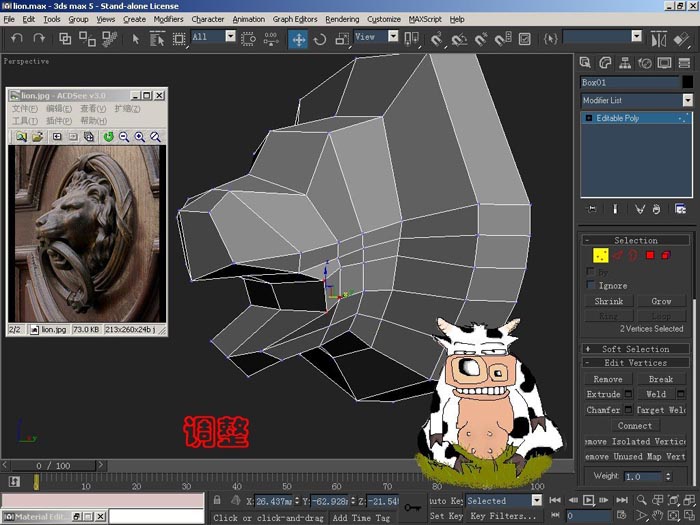
Task: Open the Hierarchy panel tab icon
Action: tap(625, 63)
